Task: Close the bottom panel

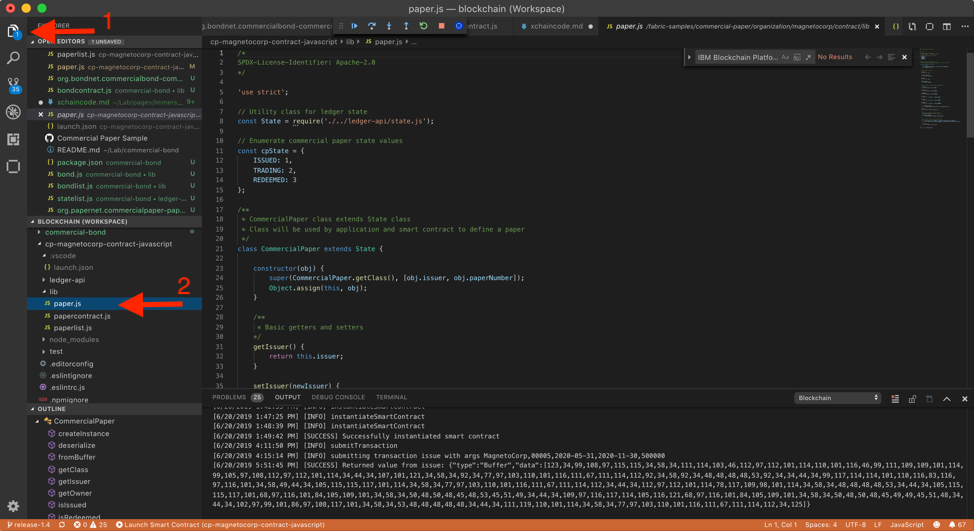Action: point(965,399)
